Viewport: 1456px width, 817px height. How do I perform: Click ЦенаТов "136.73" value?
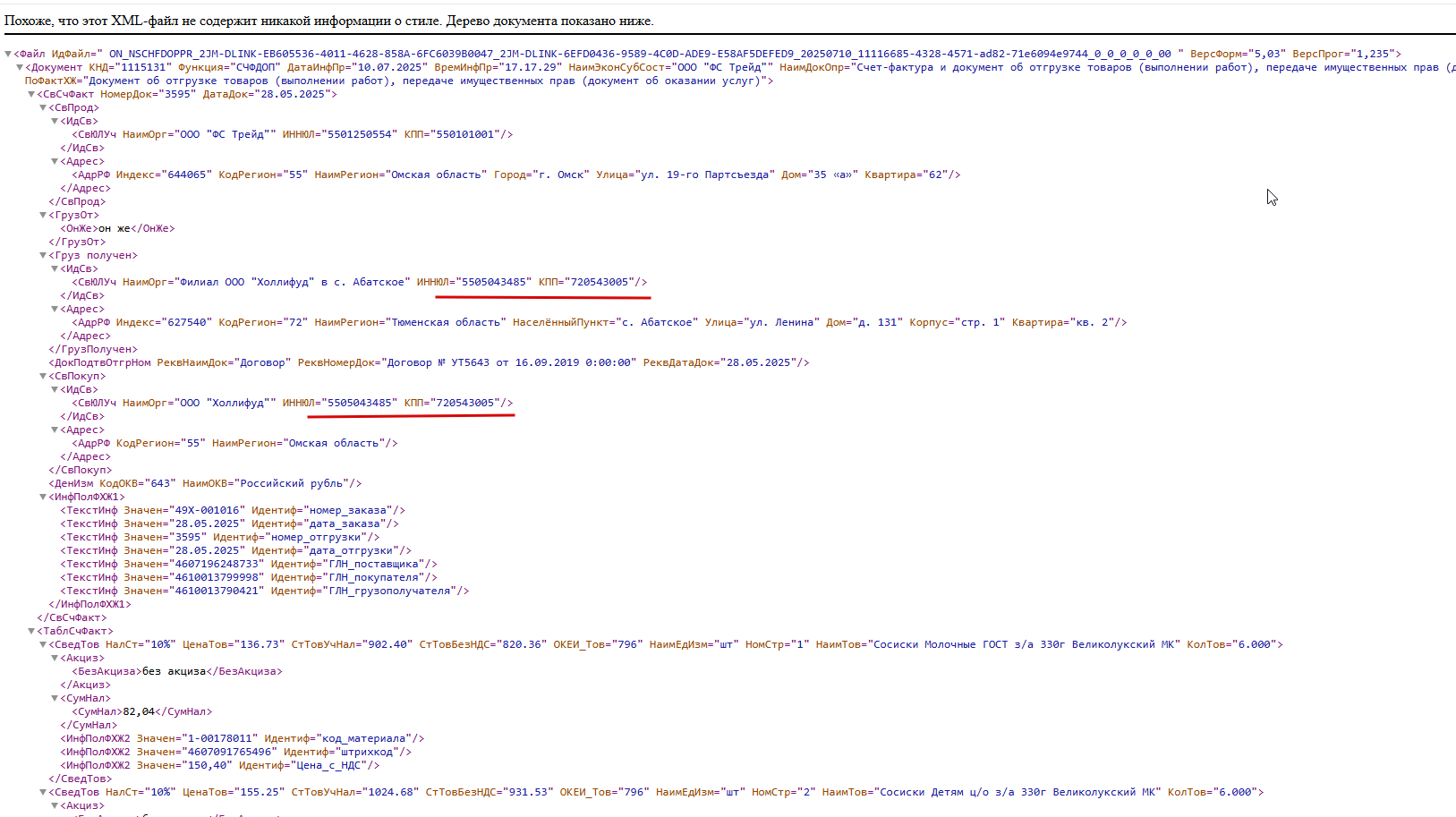pyautogui.click(x=259, y=644)
